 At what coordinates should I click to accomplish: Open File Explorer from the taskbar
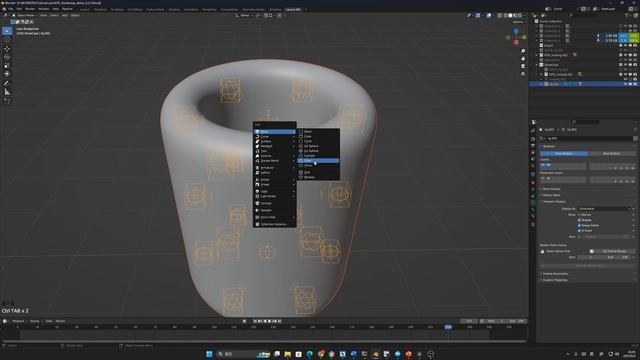tap(287, 354)
